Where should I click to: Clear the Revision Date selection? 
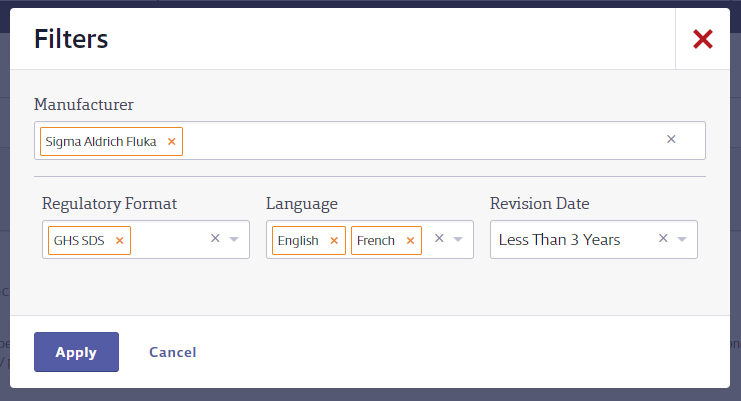tap(663, 239)
